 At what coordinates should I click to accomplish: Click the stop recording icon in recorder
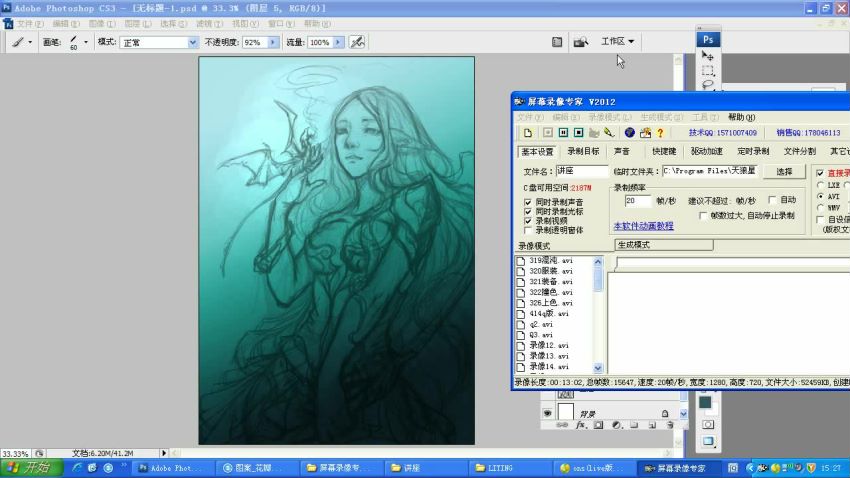tap(578, 133)
